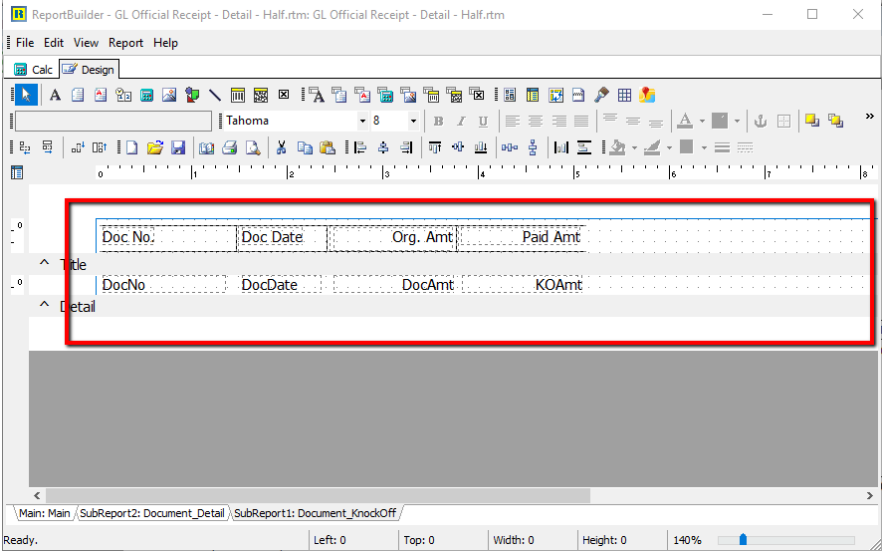This screenshot has width=882, height=551.
Task: Click the Save floppy disk icon
Action: pyautogui.click(x=178, y=147)
